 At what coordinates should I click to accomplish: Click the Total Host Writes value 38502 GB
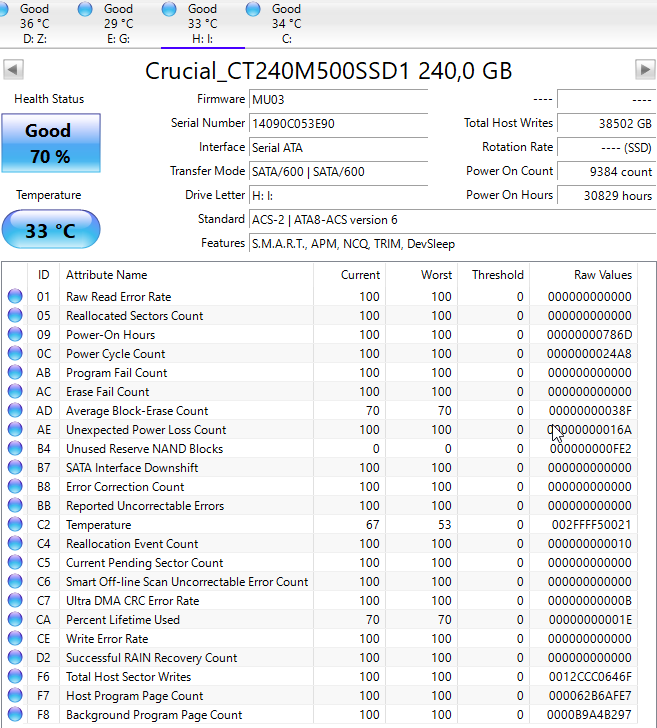point(606,124)
